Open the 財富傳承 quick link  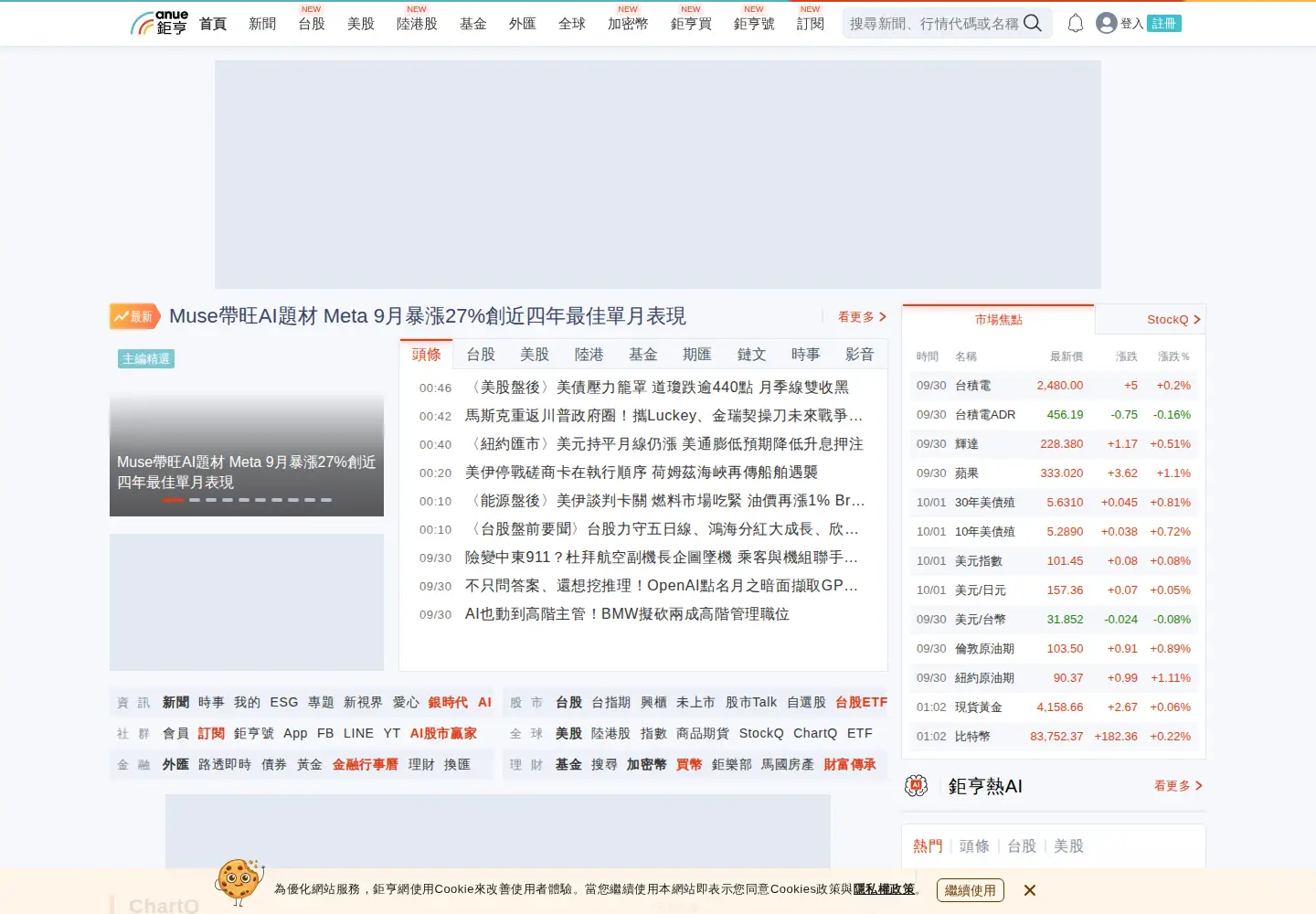point(849,764)
